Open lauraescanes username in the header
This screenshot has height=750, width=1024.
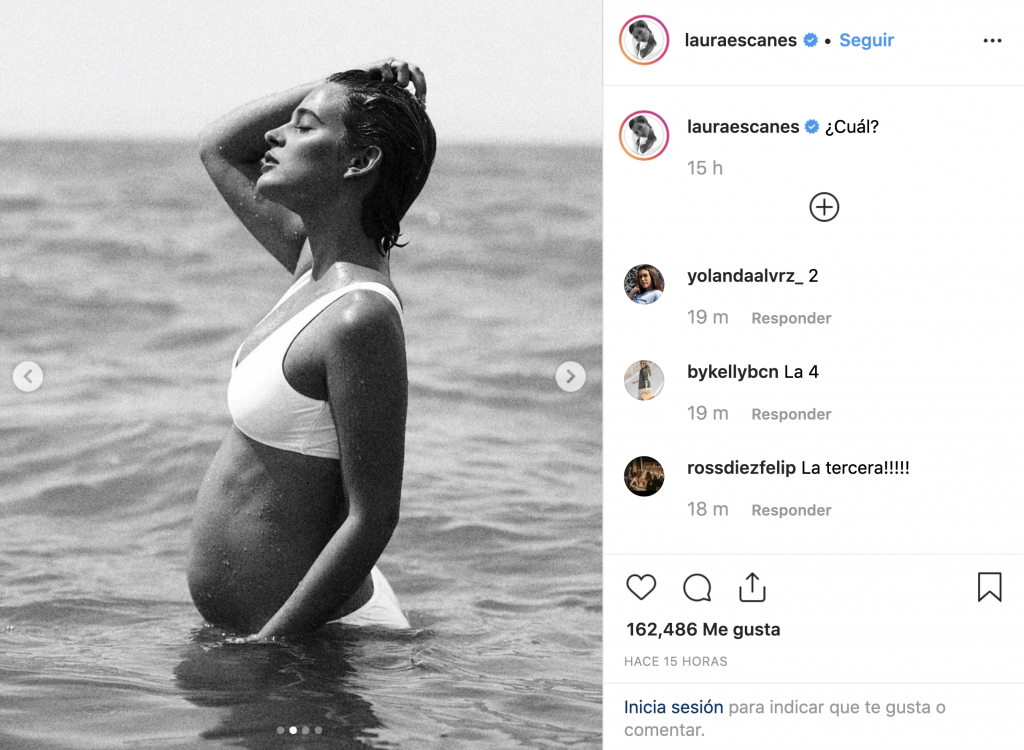point(740,41)
